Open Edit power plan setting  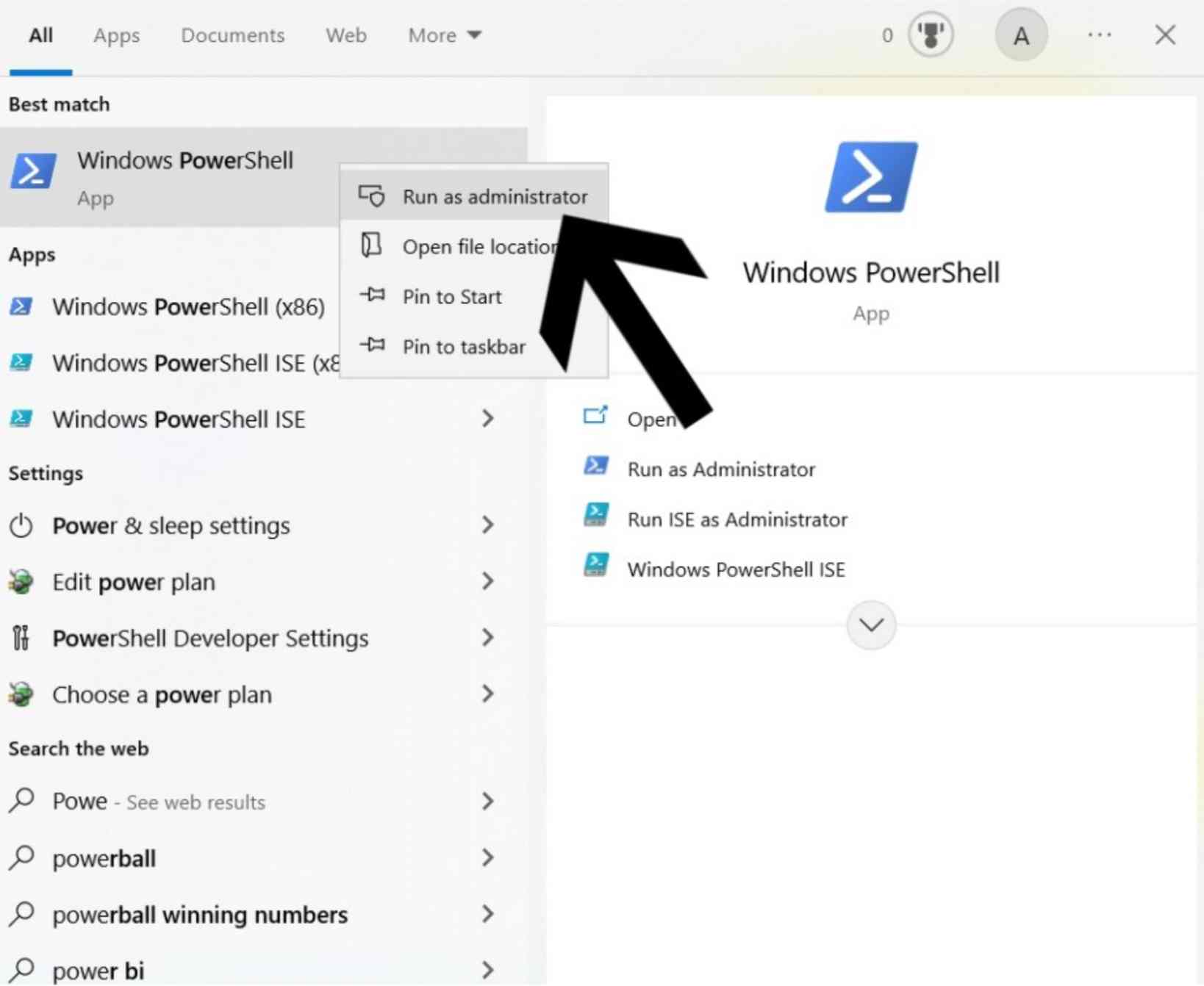[x=134, y=582]
